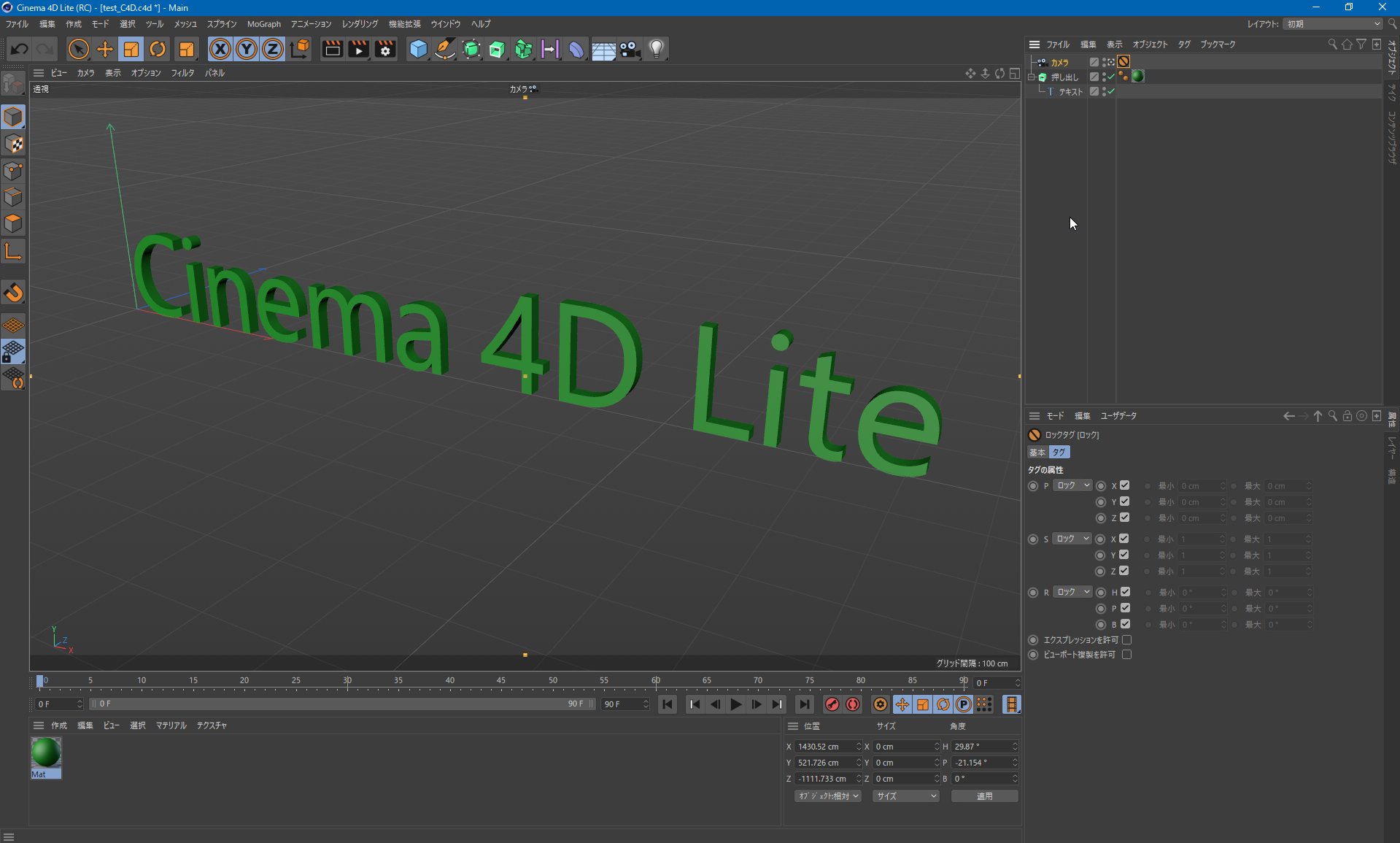Open render settings gear clapperboard
The image size is (1400, 843).
385,49
